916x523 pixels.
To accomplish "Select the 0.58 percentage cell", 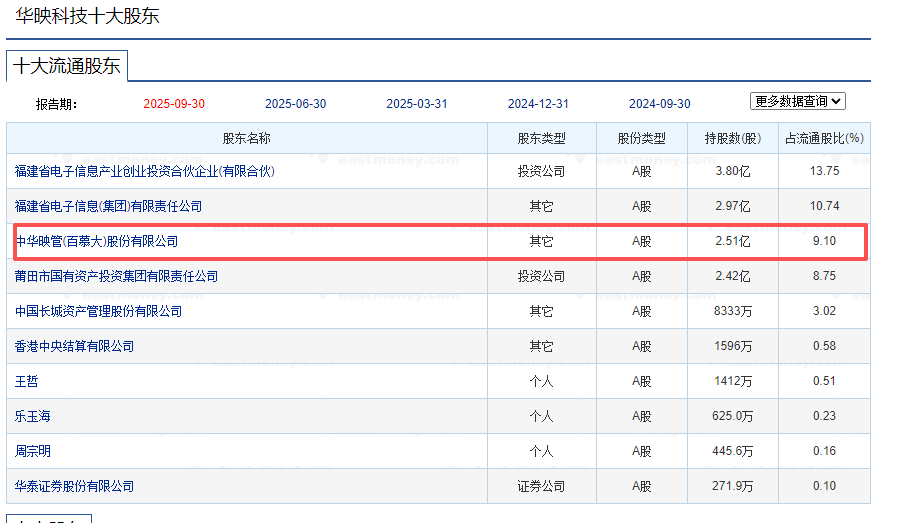I will (824, 347).
